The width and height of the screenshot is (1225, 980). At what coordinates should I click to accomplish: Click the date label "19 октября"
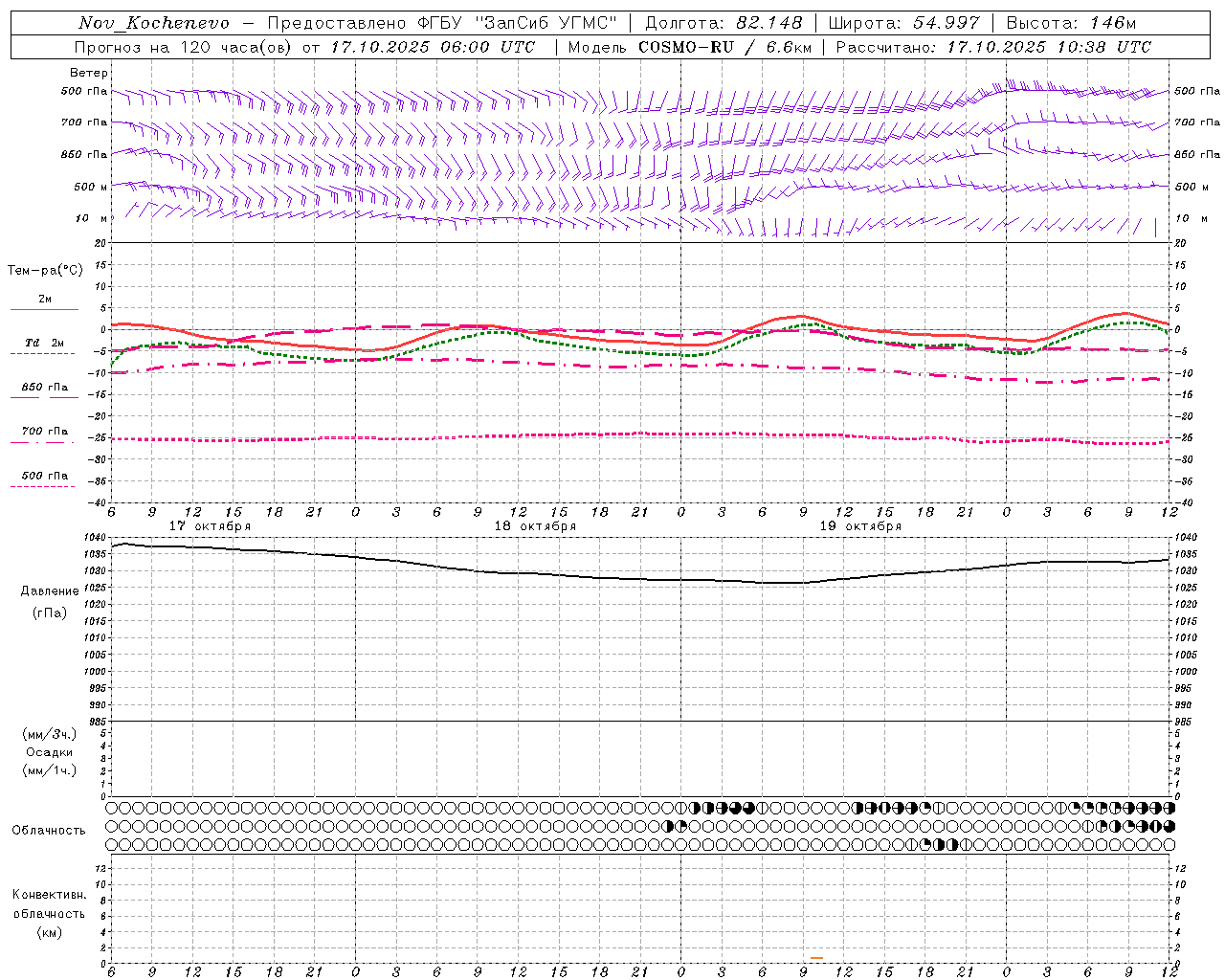click(x=860, y=526)
